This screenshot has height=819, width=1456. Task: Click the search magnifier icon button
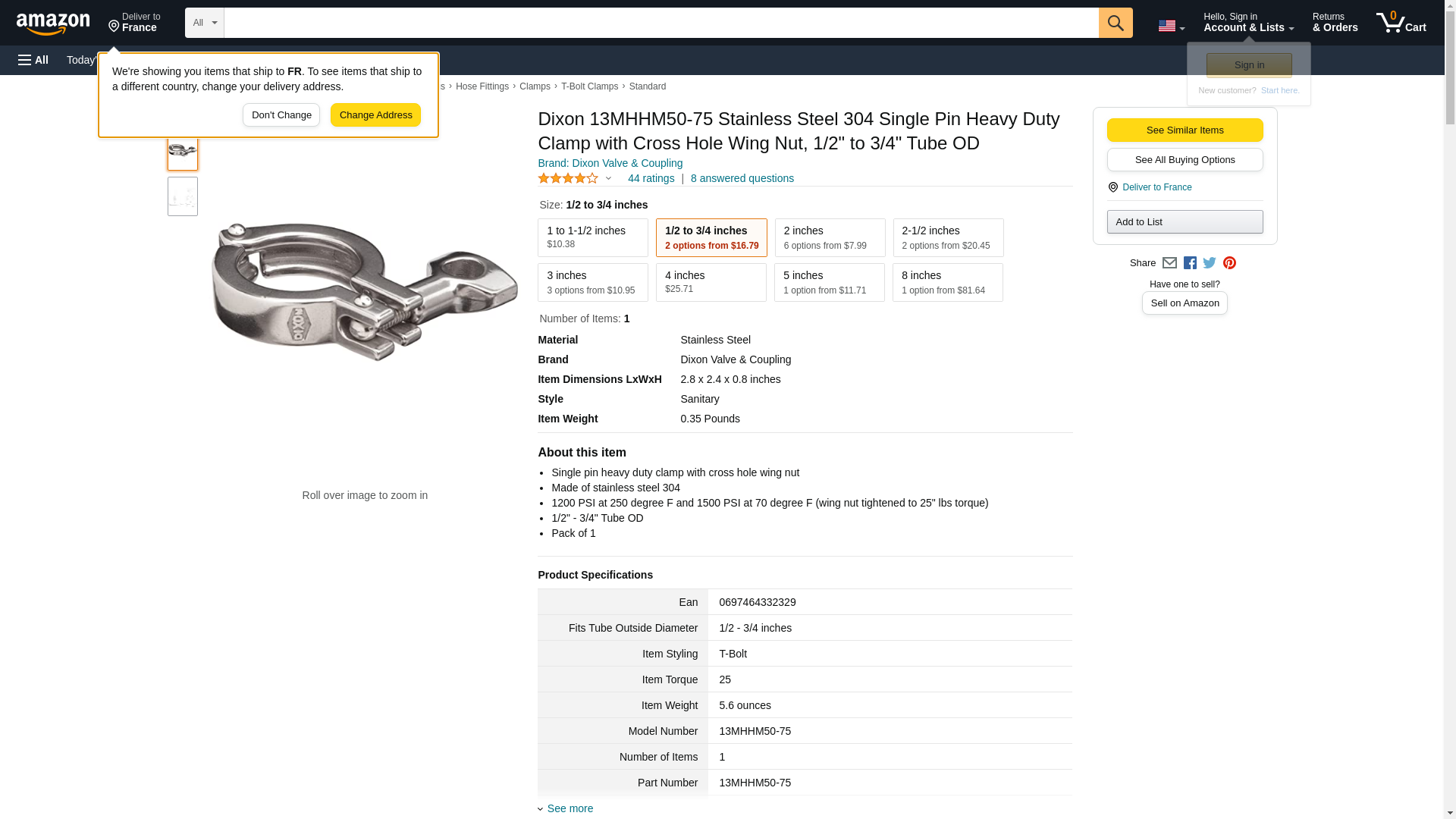(x=1115, y=23)
